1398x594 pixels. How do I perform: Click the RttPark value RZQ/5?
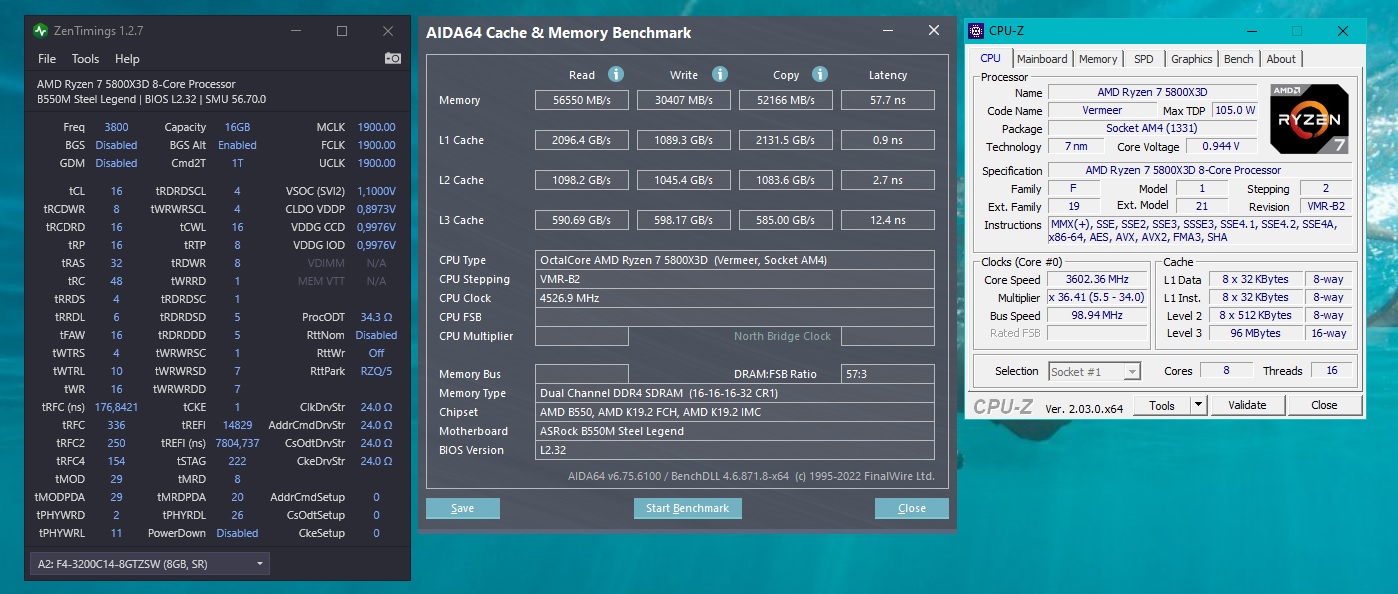tap(376, 371)
